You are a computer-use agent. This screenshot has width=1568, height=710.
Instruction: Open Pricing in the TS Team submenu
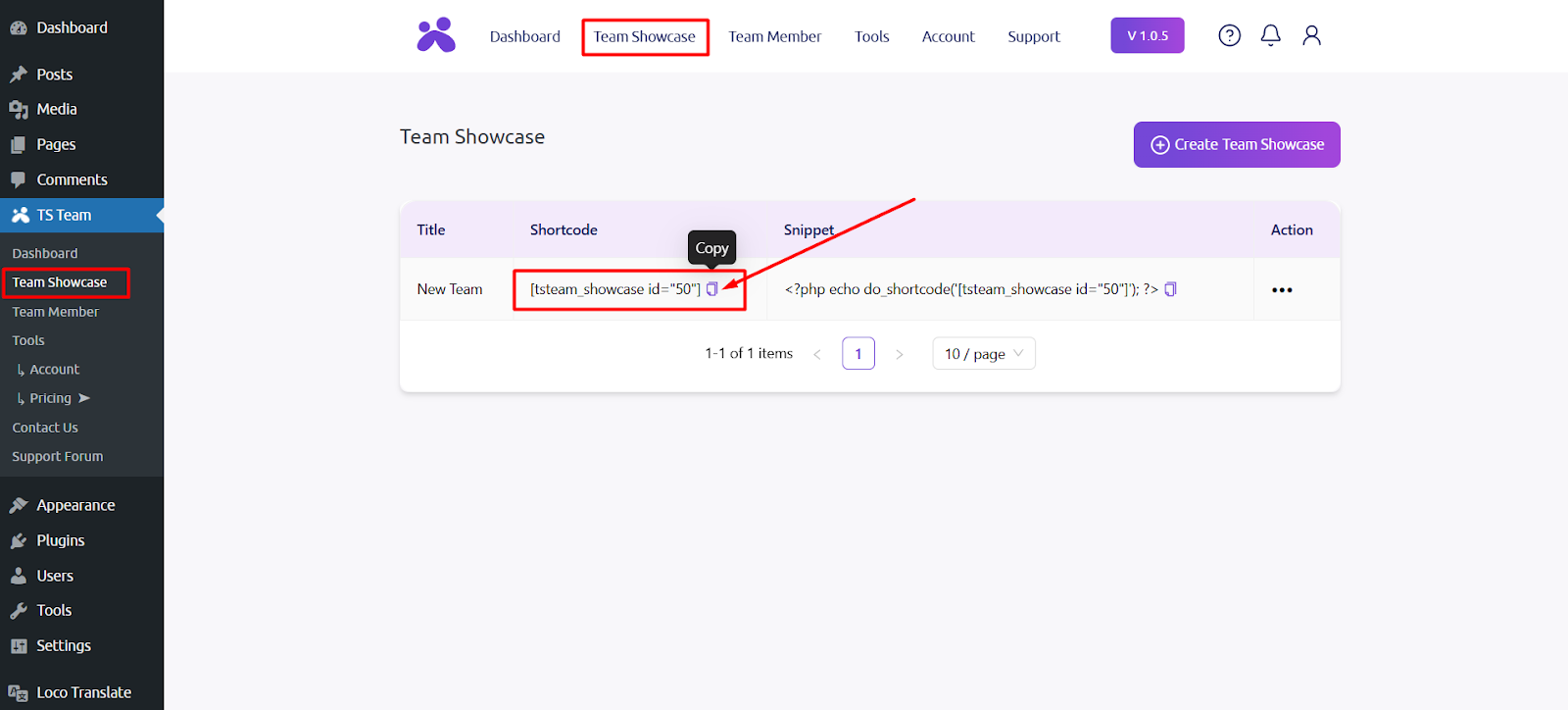point(51,398)
